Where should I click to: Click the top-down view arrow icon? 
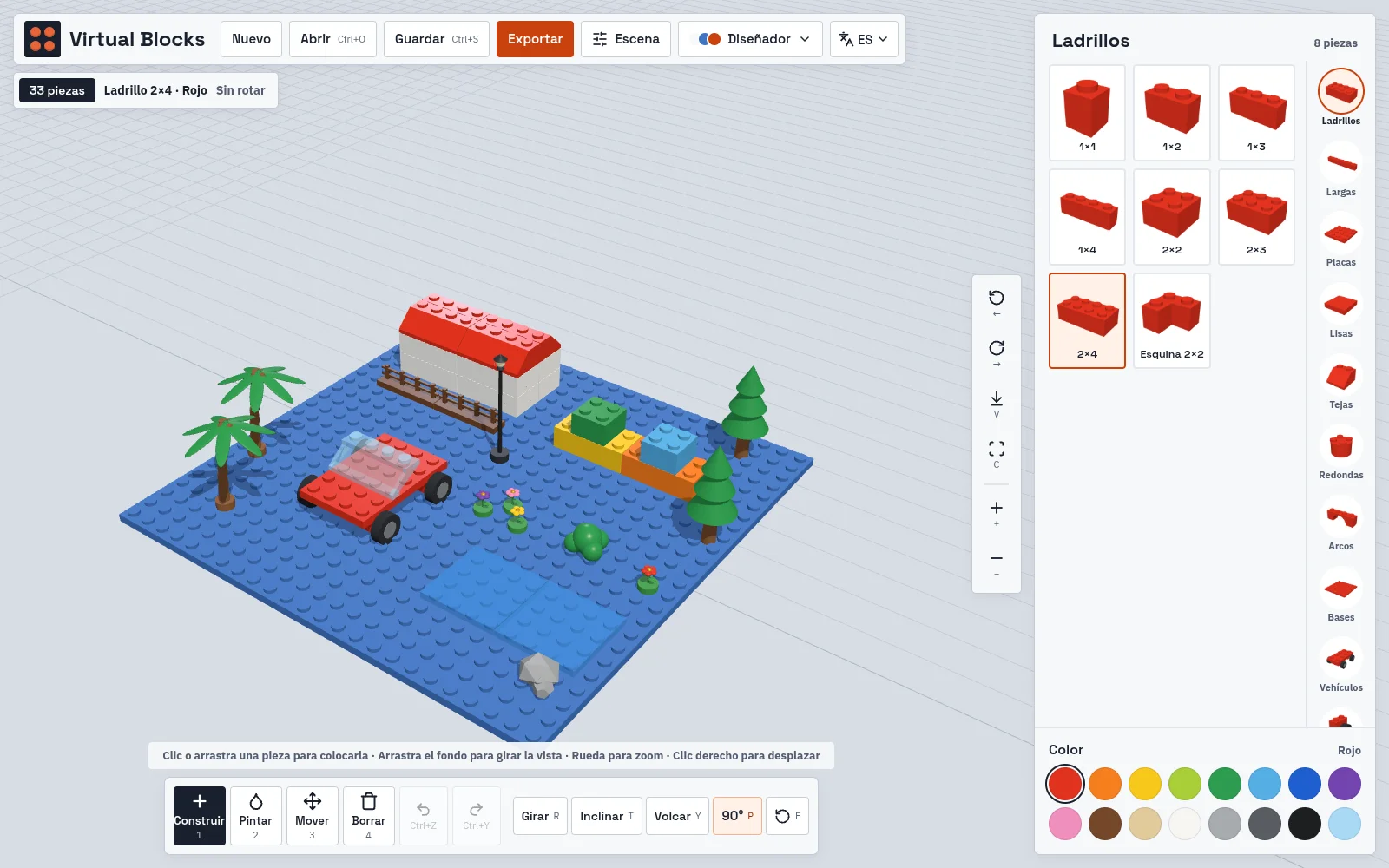[997, 404]
